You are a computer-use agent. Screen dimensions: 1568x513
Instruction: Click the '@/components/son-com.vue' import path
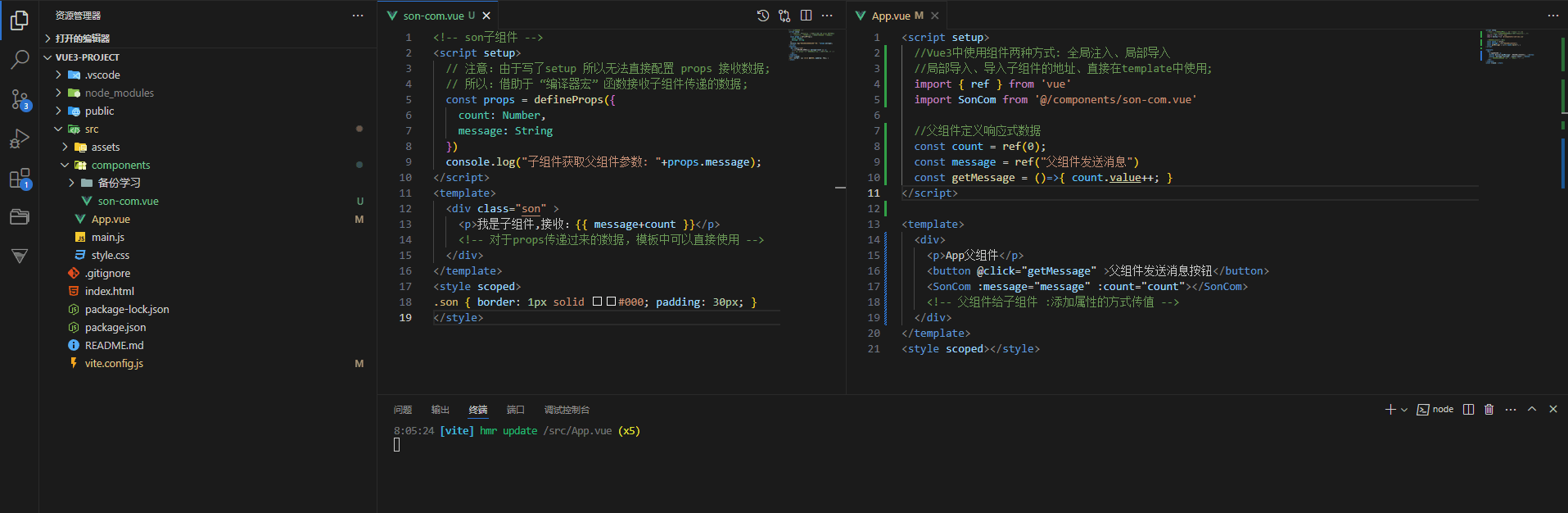1115,100
